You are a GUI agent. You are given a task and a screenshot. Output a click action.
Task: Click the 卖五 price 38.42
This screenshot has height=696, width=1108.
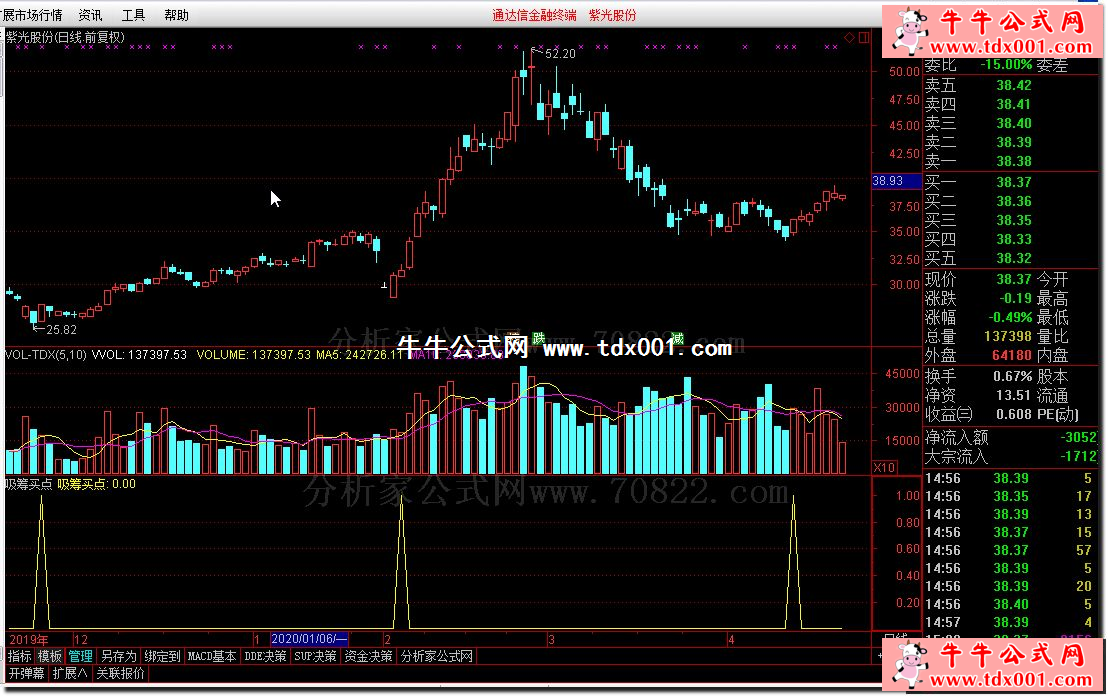coord(1014,85)
